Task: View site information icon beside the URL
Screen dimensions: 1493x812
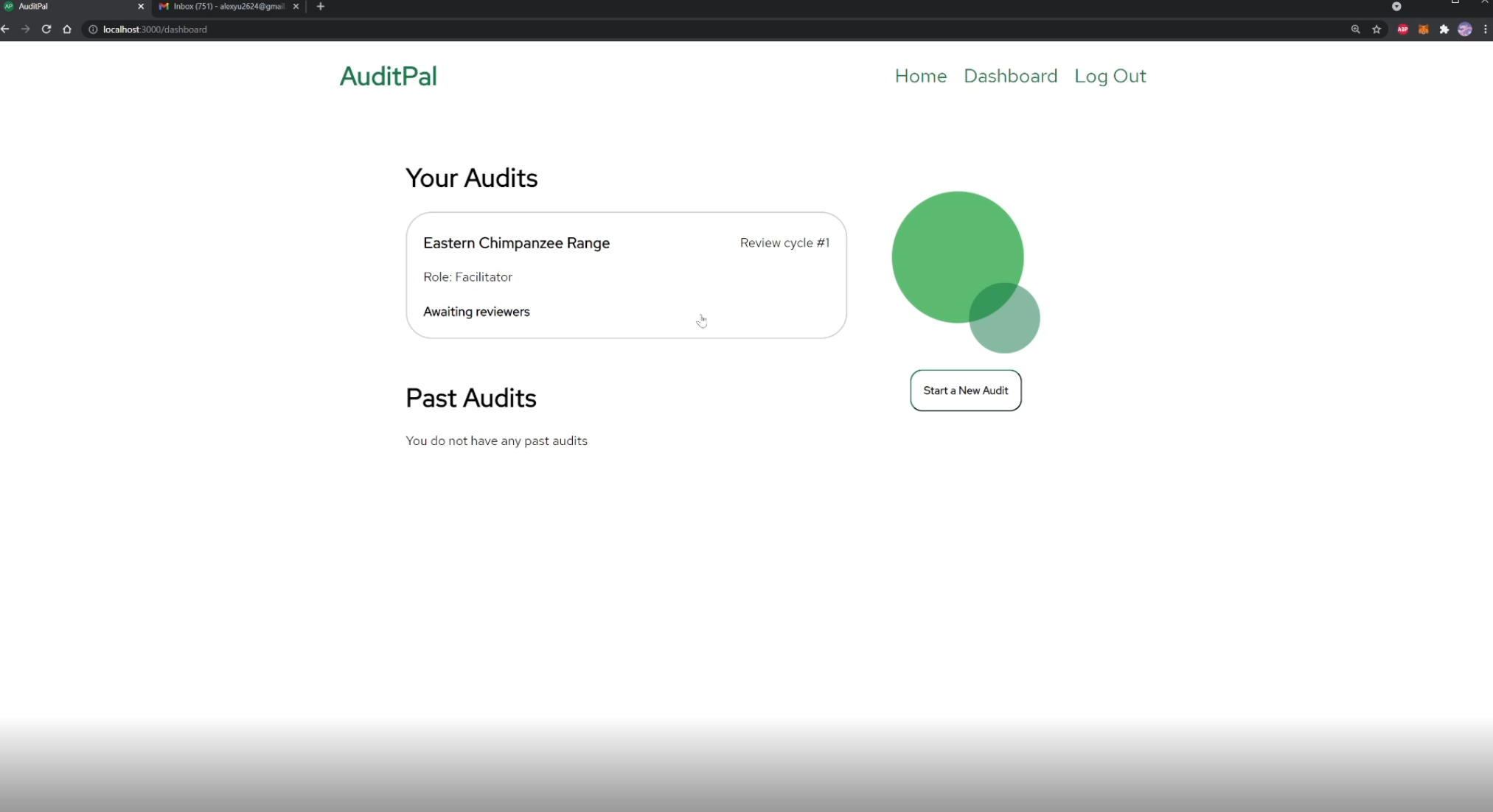Action: pyautogui.click(x=93, y=29)
